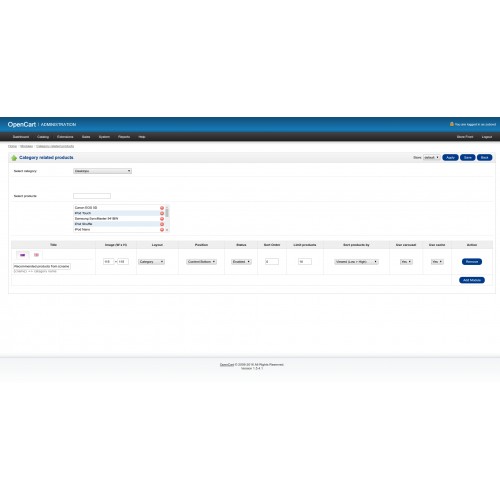Change the Status dropdown from Enabled
500x500 pixels.
tap(241, 262)
